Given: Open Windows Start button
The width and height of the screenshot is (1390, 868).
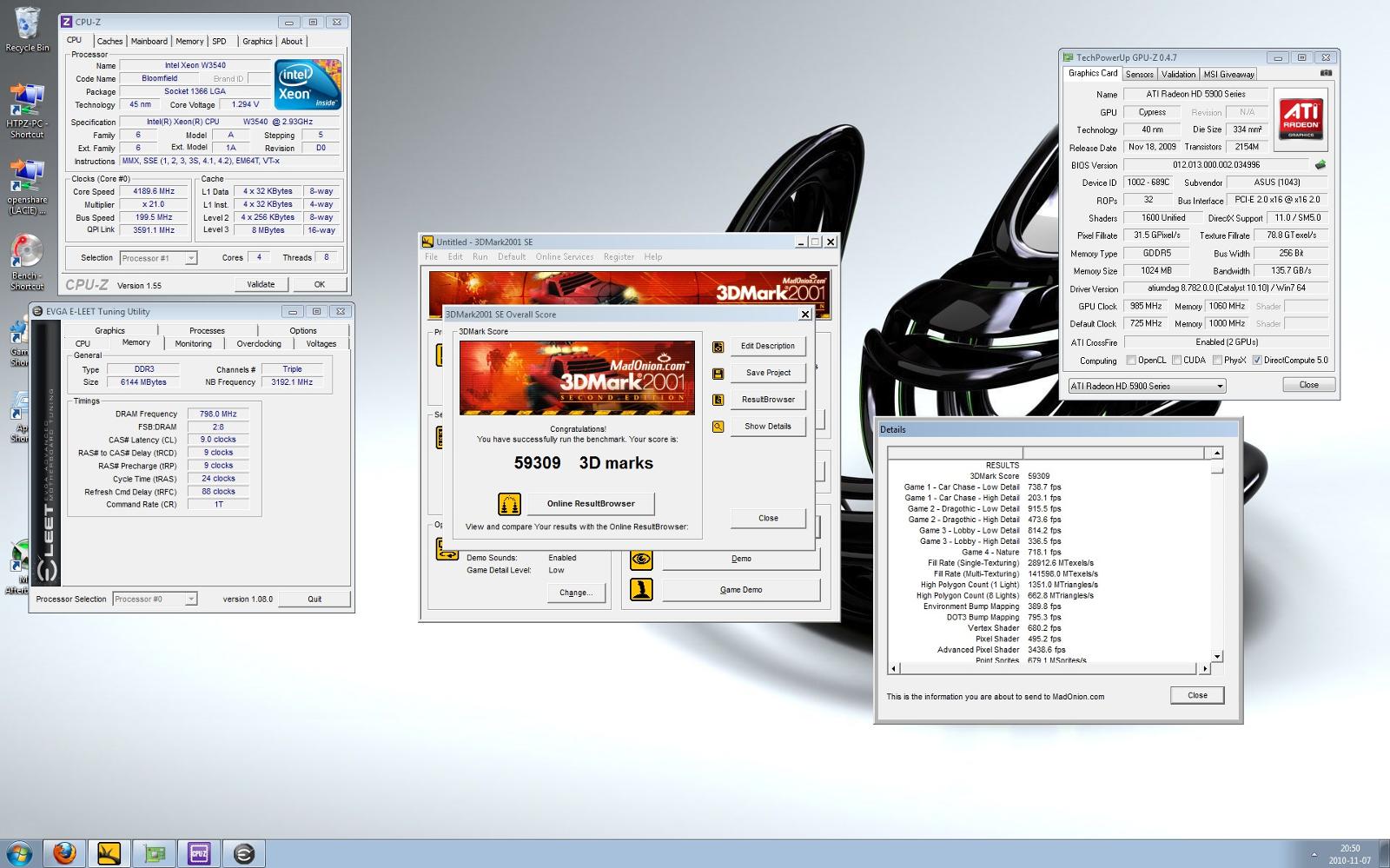Looking at the screenshot, I should (x=19, y=853).
